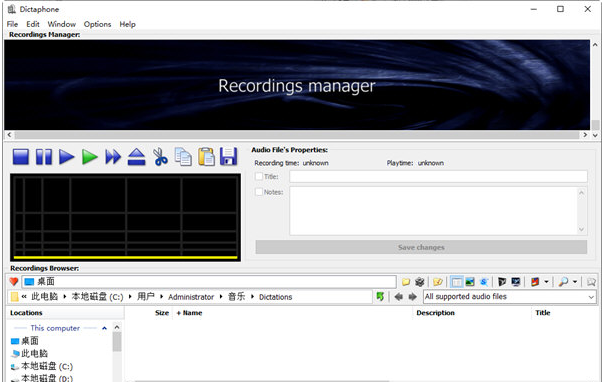Click the Fast forward double-arrow button
The height and width of the screenshot is (382, 607).
(113, 157)
